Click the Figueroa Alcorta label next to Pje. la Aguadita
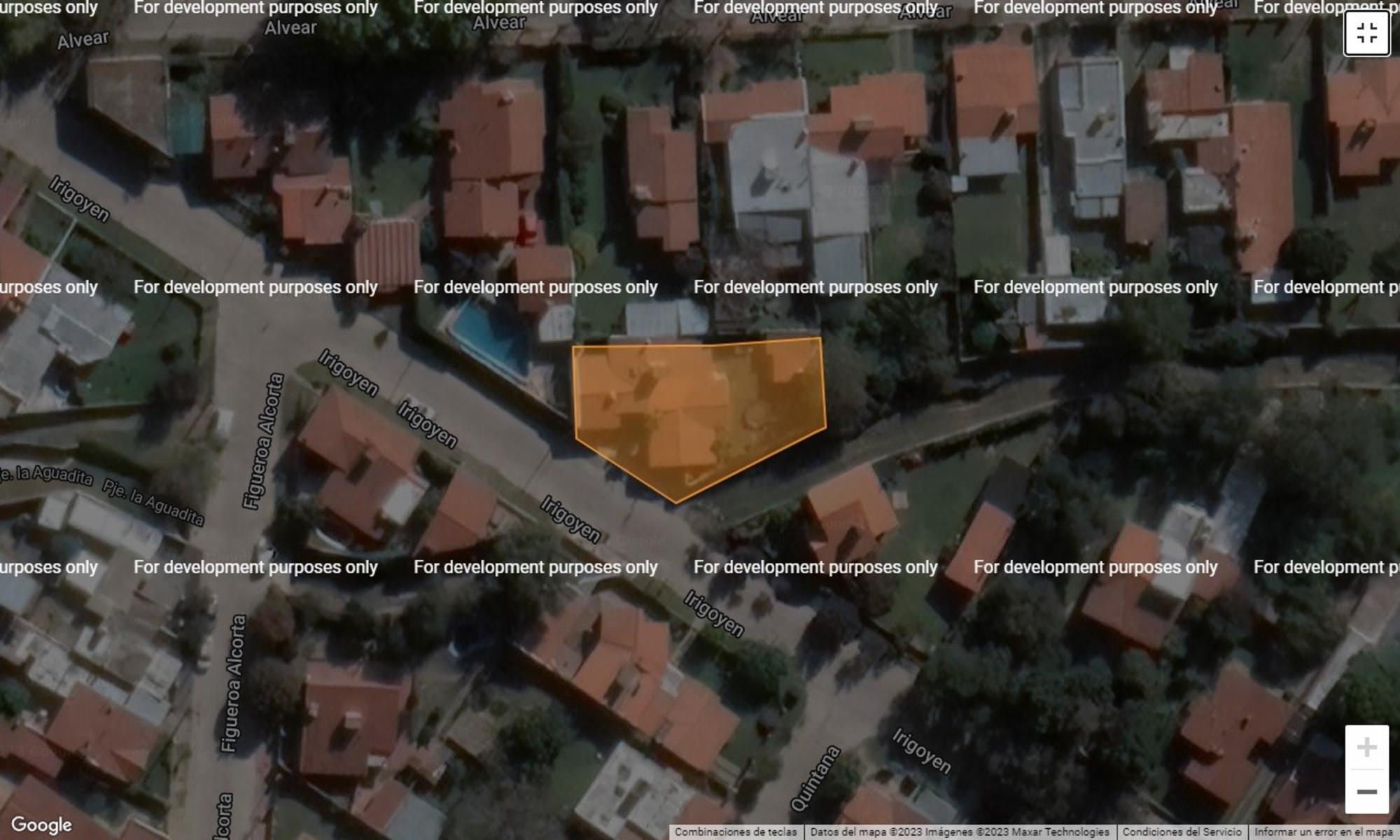This screenshot has width=1400, height=840. coord(263,441)
